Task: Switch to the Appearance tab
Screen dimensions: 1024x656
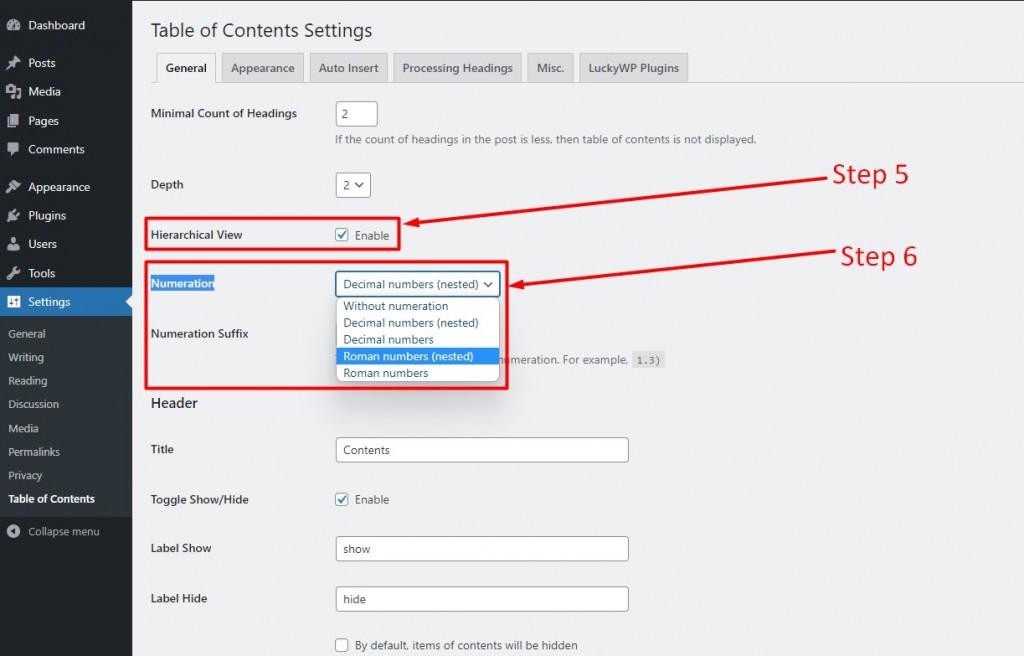Action: click(263, 68)
